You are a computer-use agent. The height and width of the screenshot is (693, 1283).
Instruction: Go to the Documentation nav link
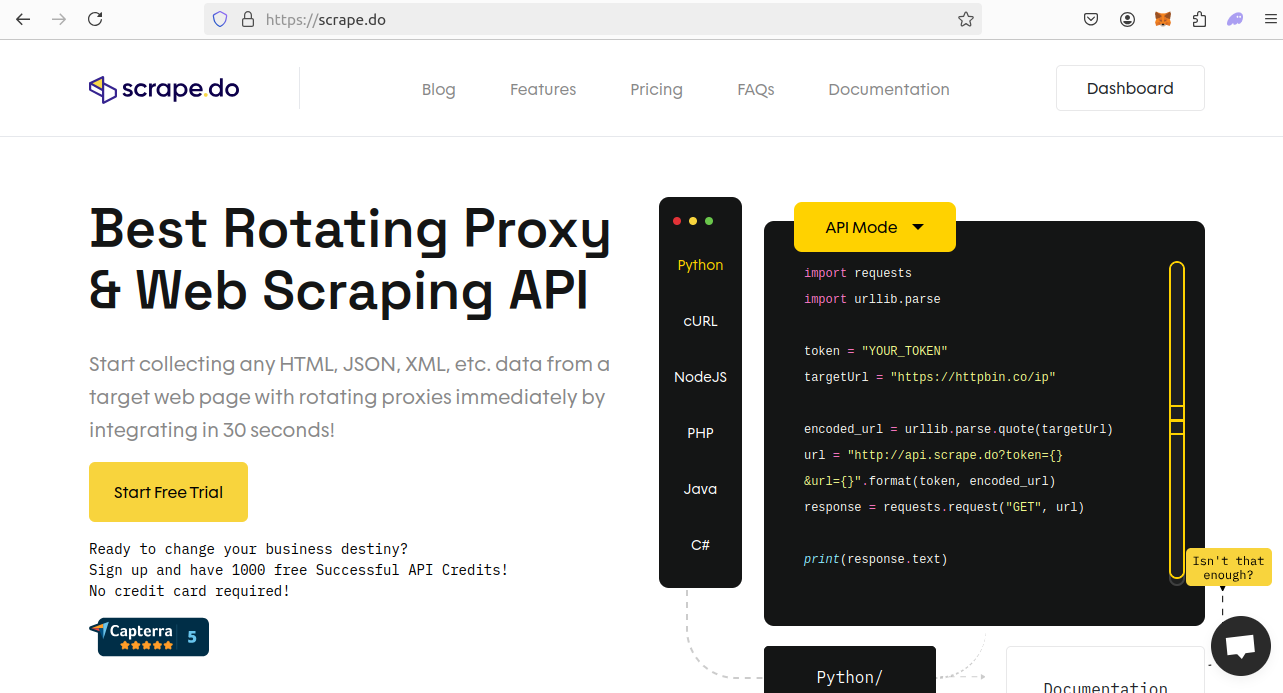pos(888,89)
